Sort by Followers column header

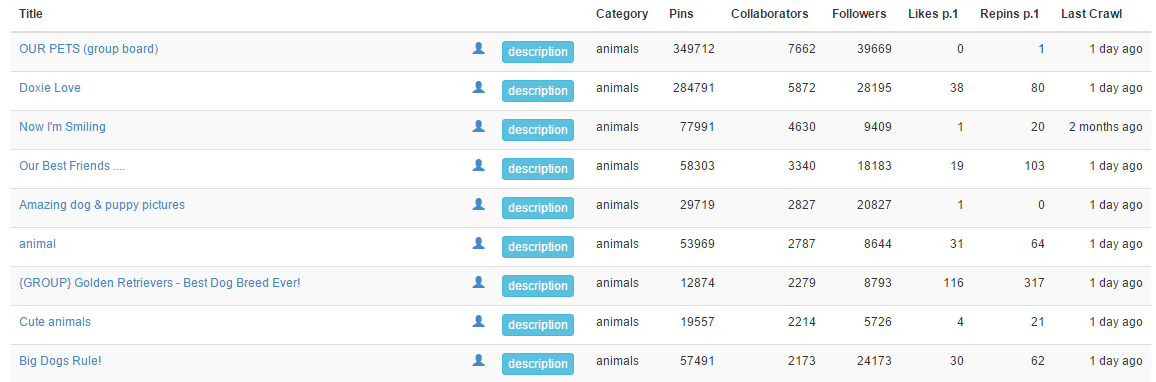tap(859, 13)
